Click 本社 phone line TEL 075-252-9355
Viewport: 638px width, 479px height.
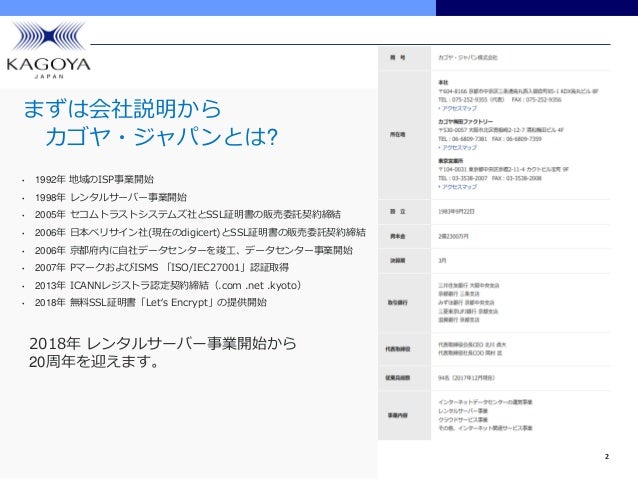tap(500, 100)
